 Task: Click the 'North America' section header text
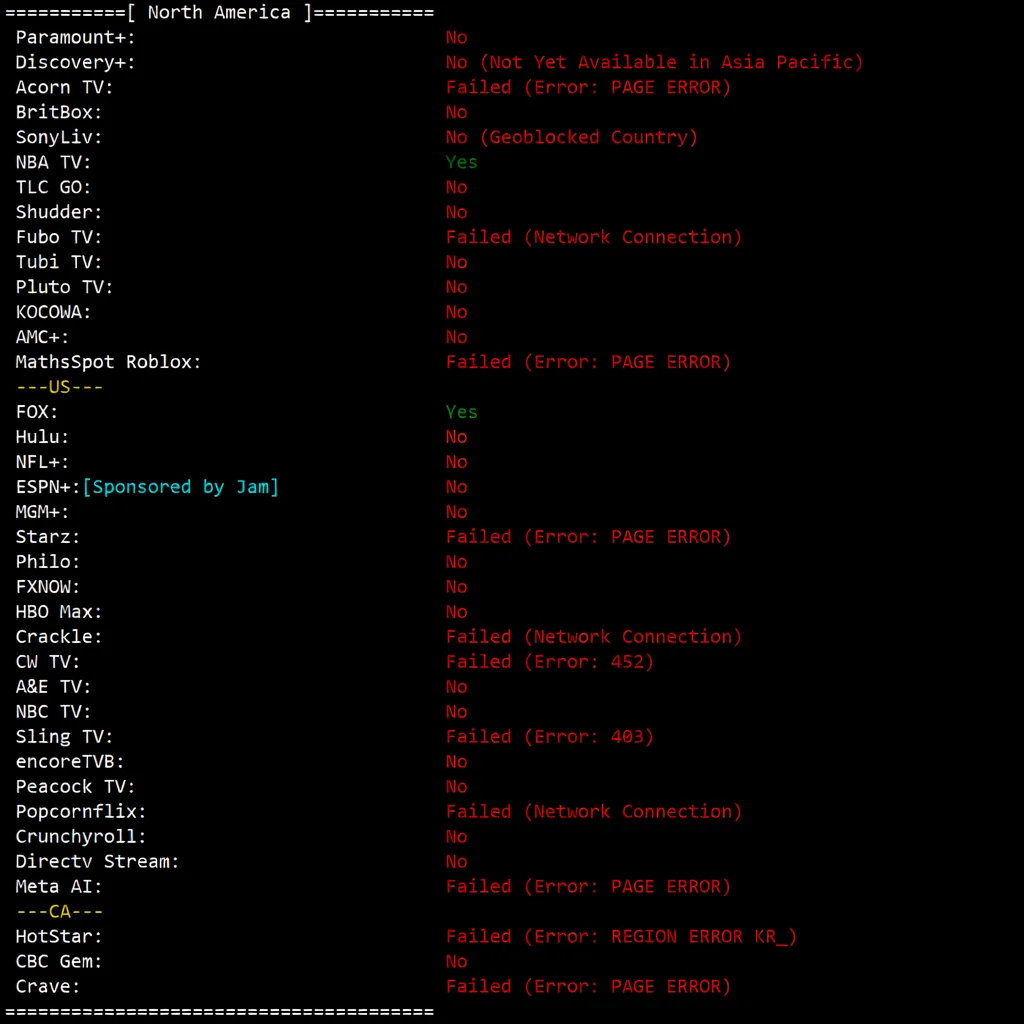219,12
